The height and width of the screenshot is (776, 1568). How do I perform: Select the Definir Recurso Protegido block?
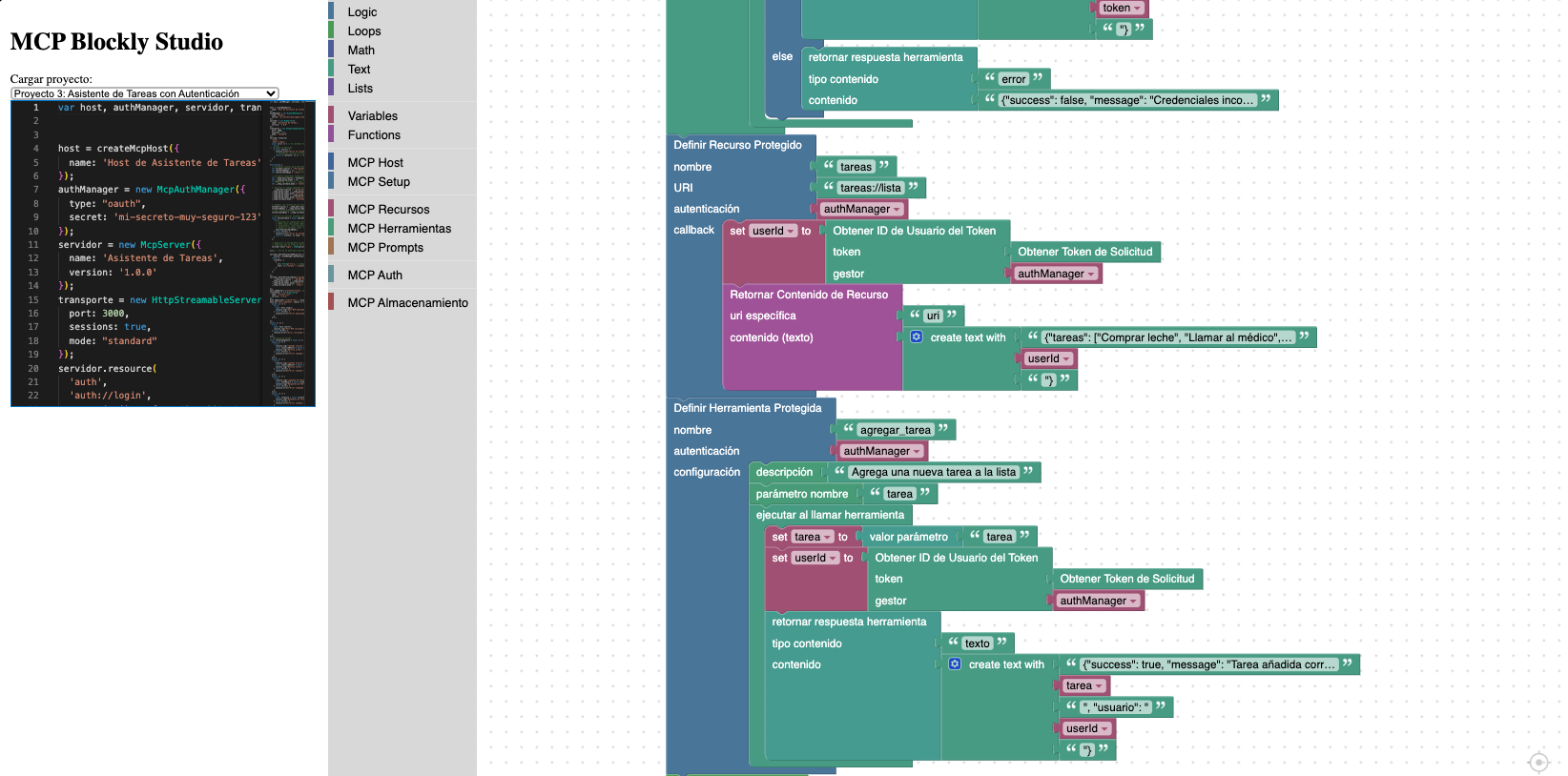click(x=737, y=145)
